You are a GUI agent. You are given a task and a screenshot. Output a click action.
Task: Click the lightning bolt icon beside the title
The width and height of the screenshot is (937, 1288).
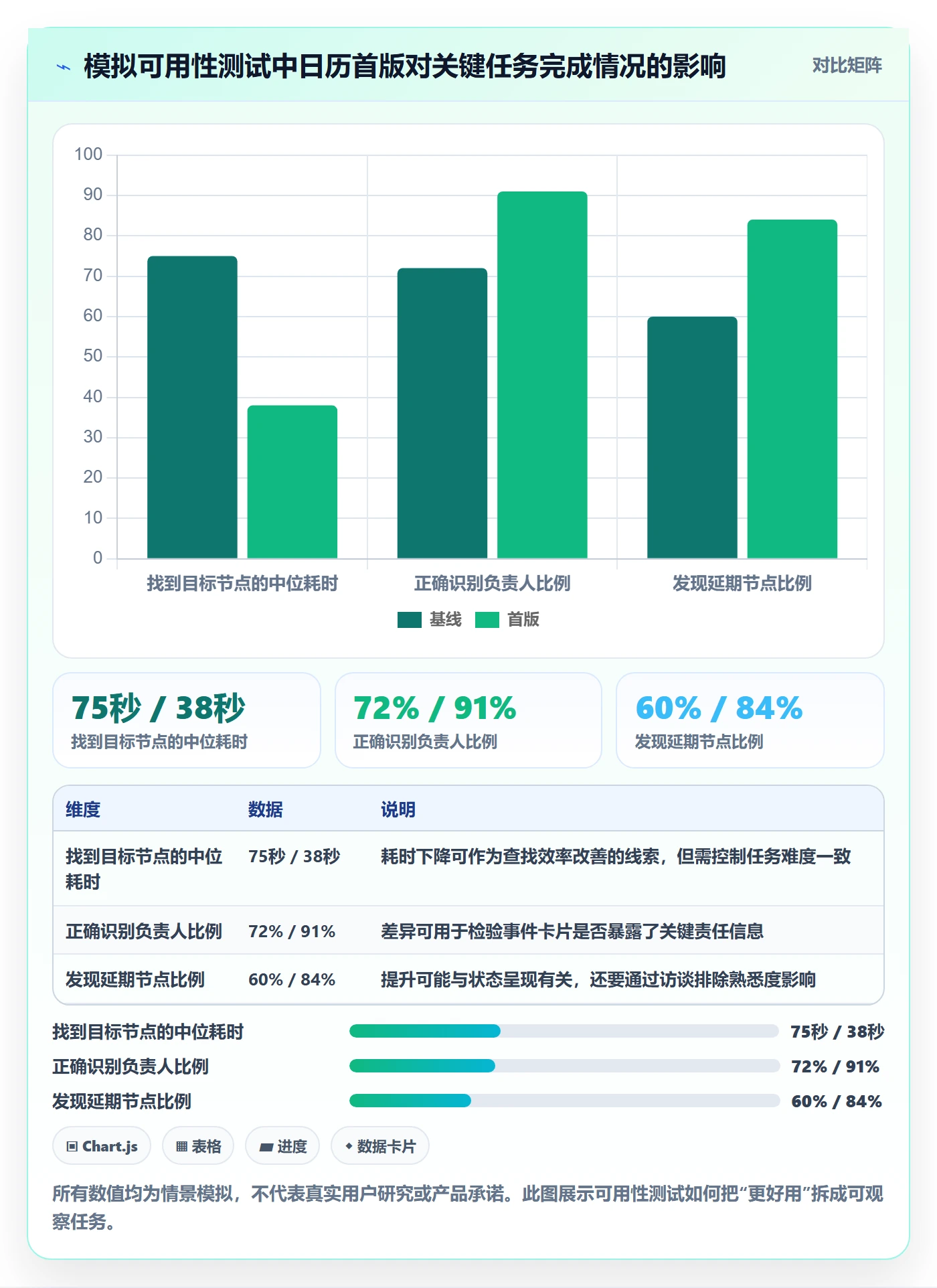[x=64, y=67]
